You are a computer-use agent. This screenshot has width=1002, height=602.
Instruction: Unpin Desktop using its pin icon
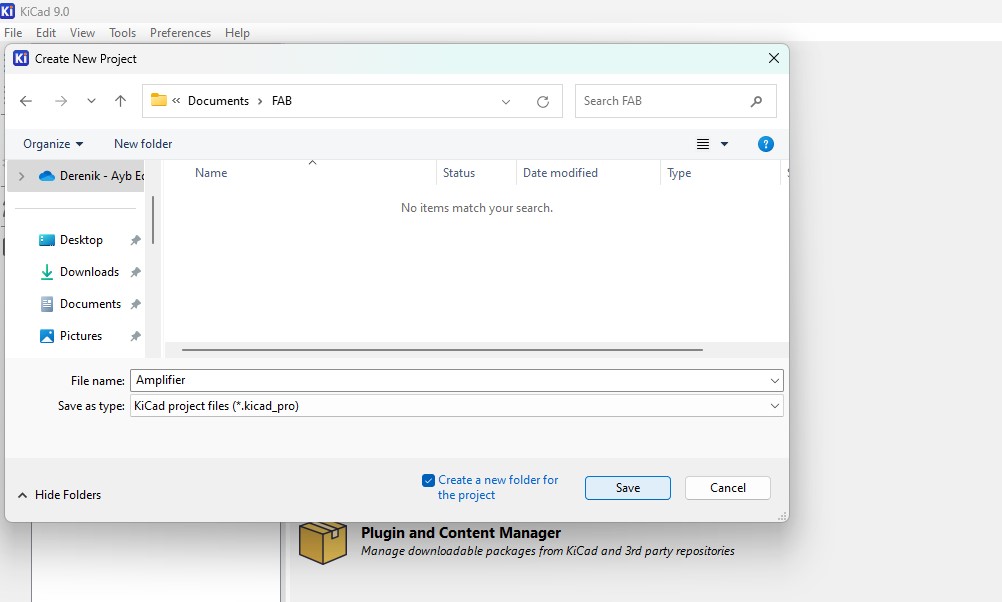(135, 240)
